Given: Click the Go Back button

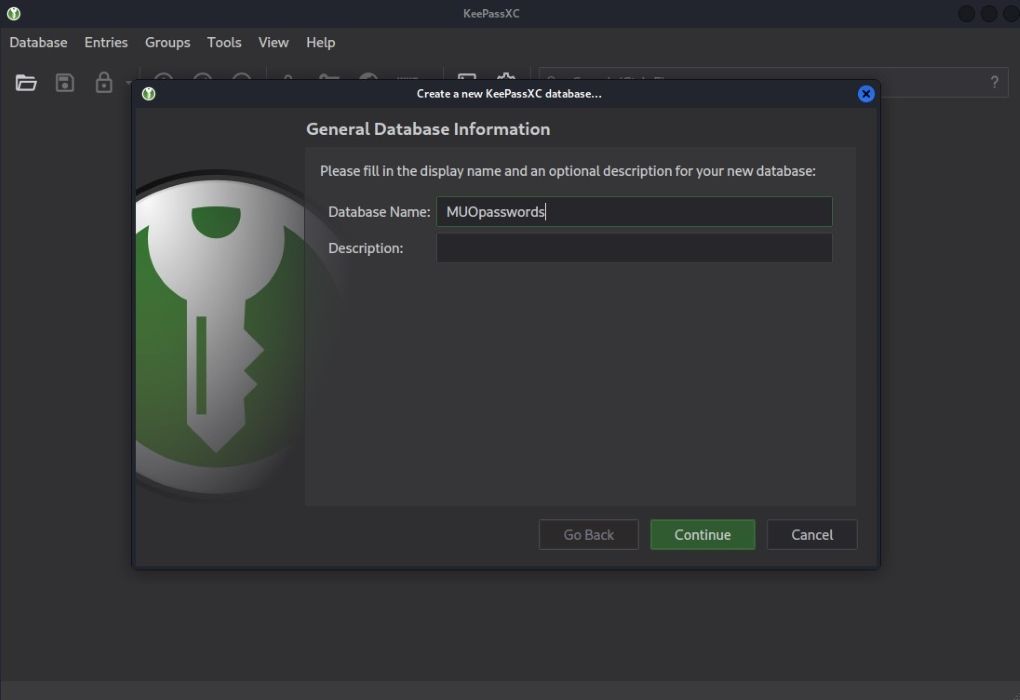Looking at the screenshot, I should point(589,534).
